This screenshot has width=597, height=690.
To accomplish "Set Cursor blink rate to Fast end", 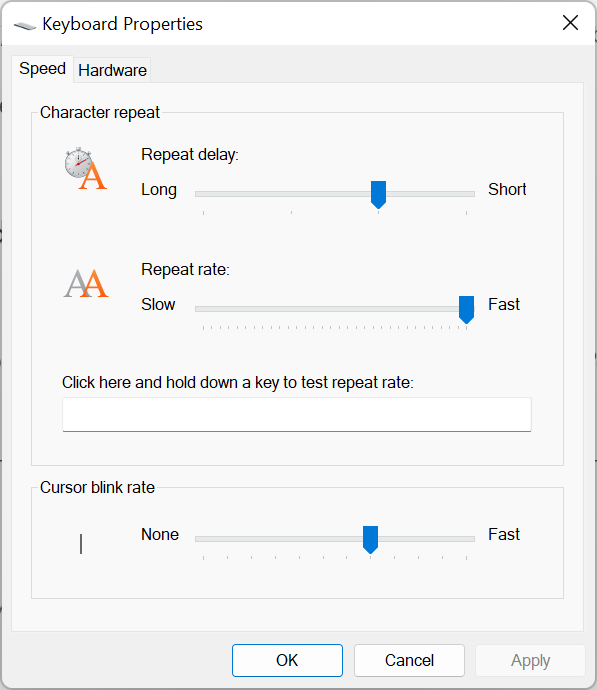I will (x=466, y=539).
